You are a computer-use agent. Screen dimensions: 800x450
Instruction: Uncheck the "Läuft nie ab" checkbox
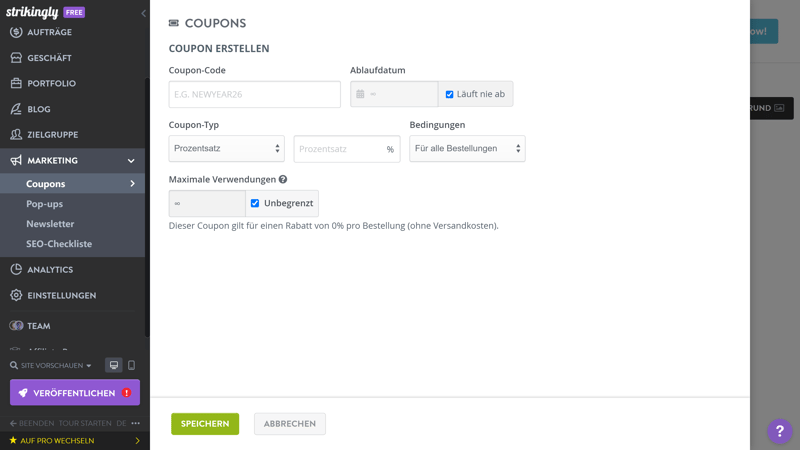pyautogui.click(x=449, y=95)
